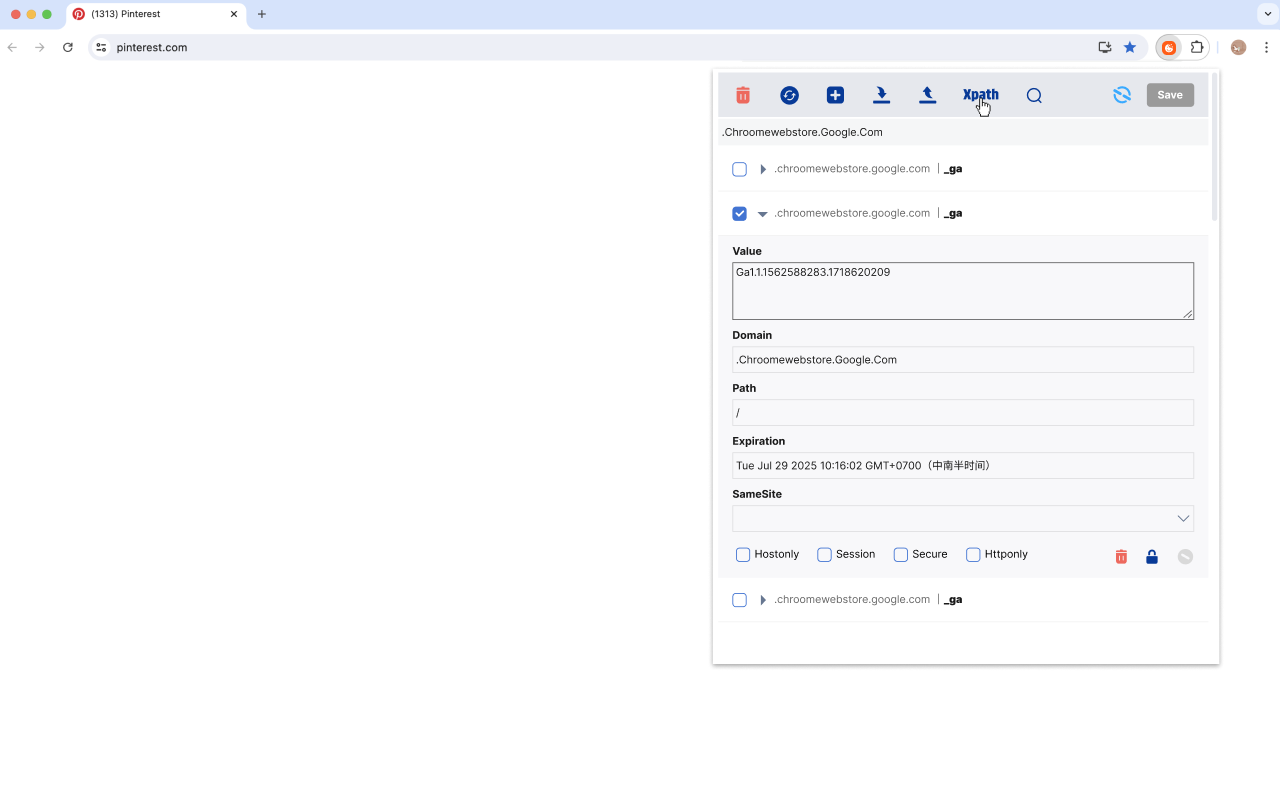Check the Httponly option

pos(972,554)
